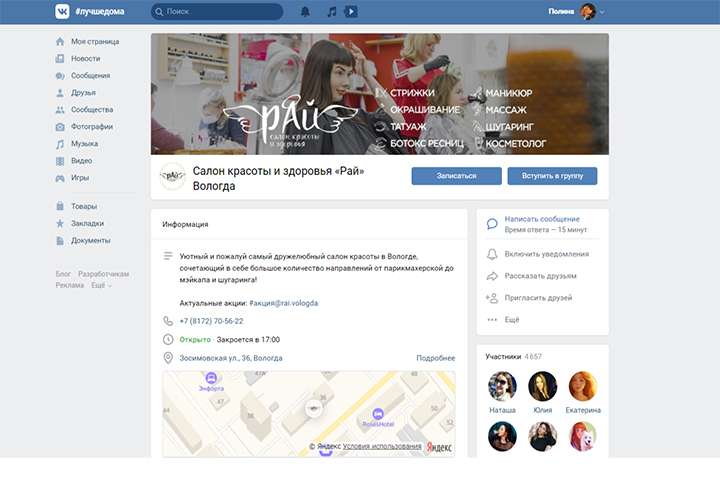The image size is (720, 480).
Task: Open member Наташа's avatar
Action: tap(502, 386)
